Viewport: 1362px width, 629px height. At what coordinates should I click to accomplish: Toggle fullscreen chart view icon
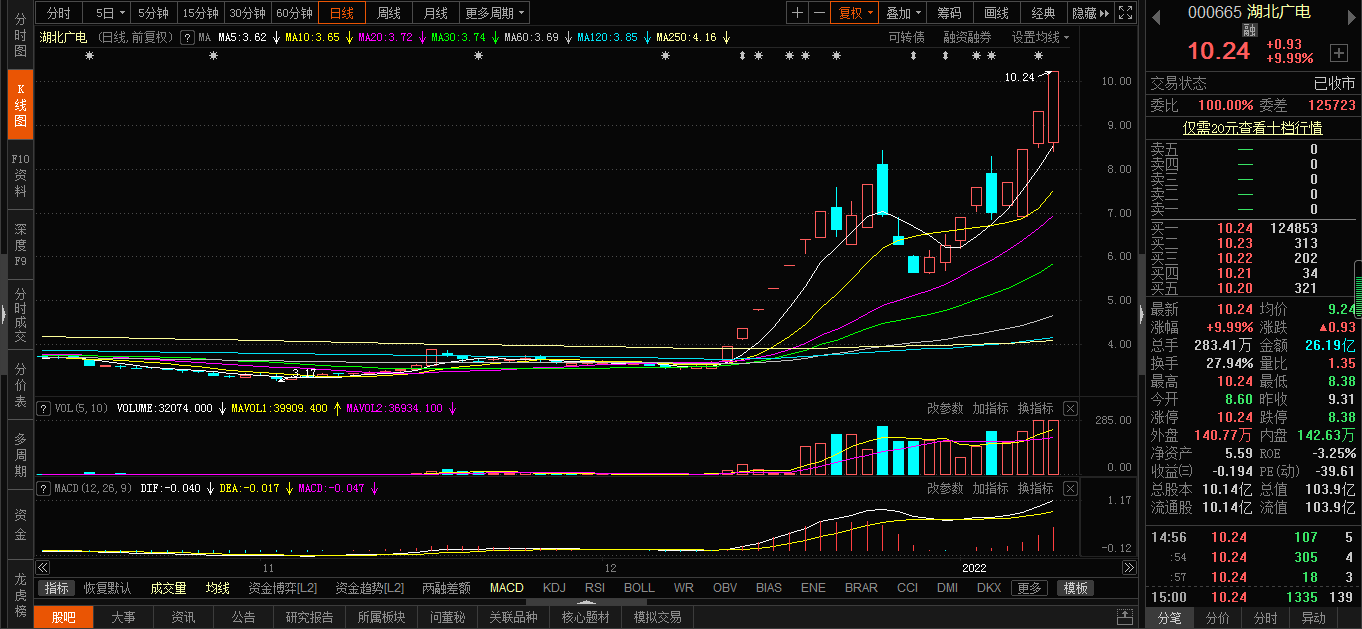pos(1125,13)
